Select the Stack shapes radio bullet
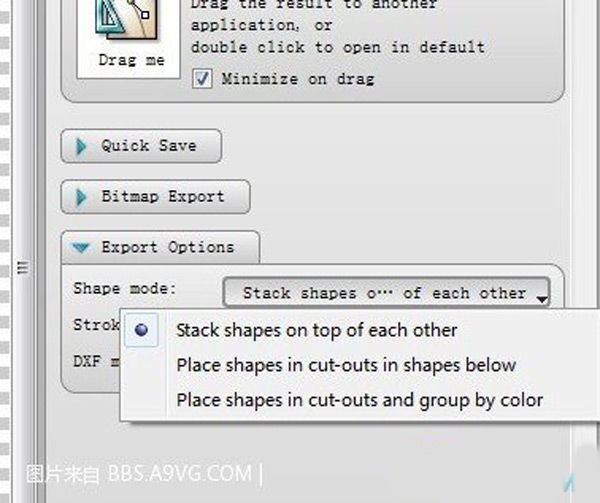Screen dimensions: 600x503 click(142, 330)
